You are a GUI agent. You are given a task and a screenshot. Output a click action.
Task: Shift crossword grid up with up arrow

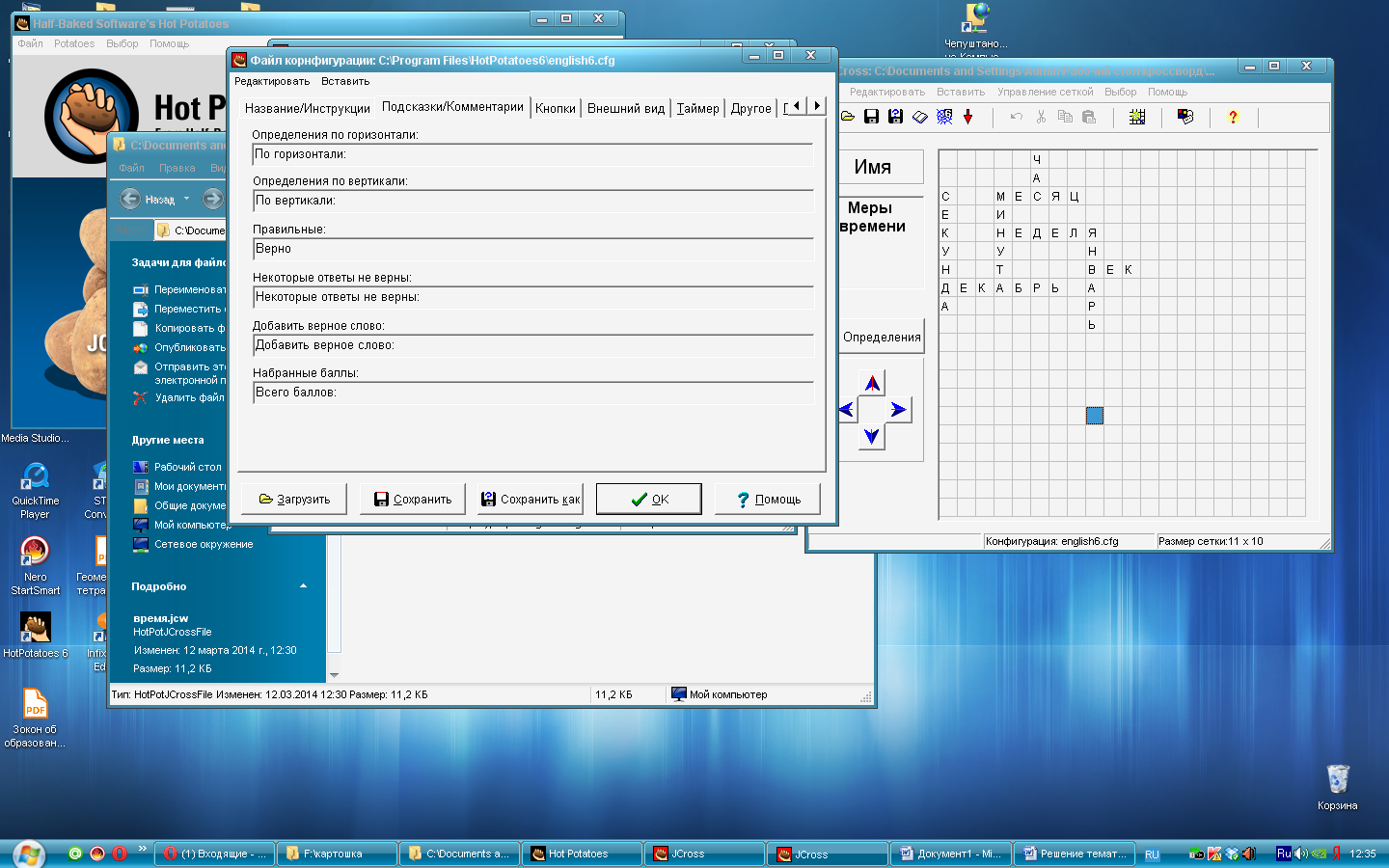pos(872,384)
